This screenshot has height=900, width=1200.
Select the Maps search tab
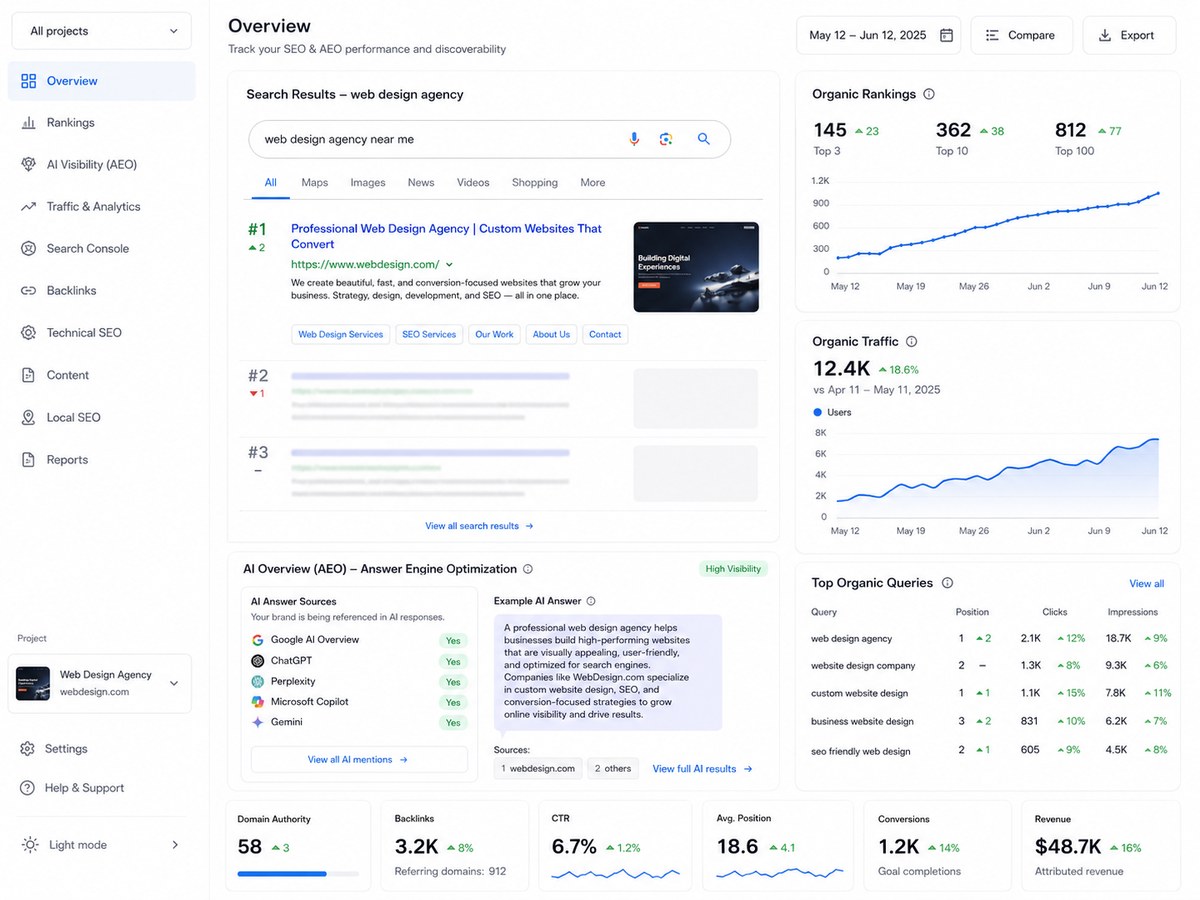coord(315,183)
